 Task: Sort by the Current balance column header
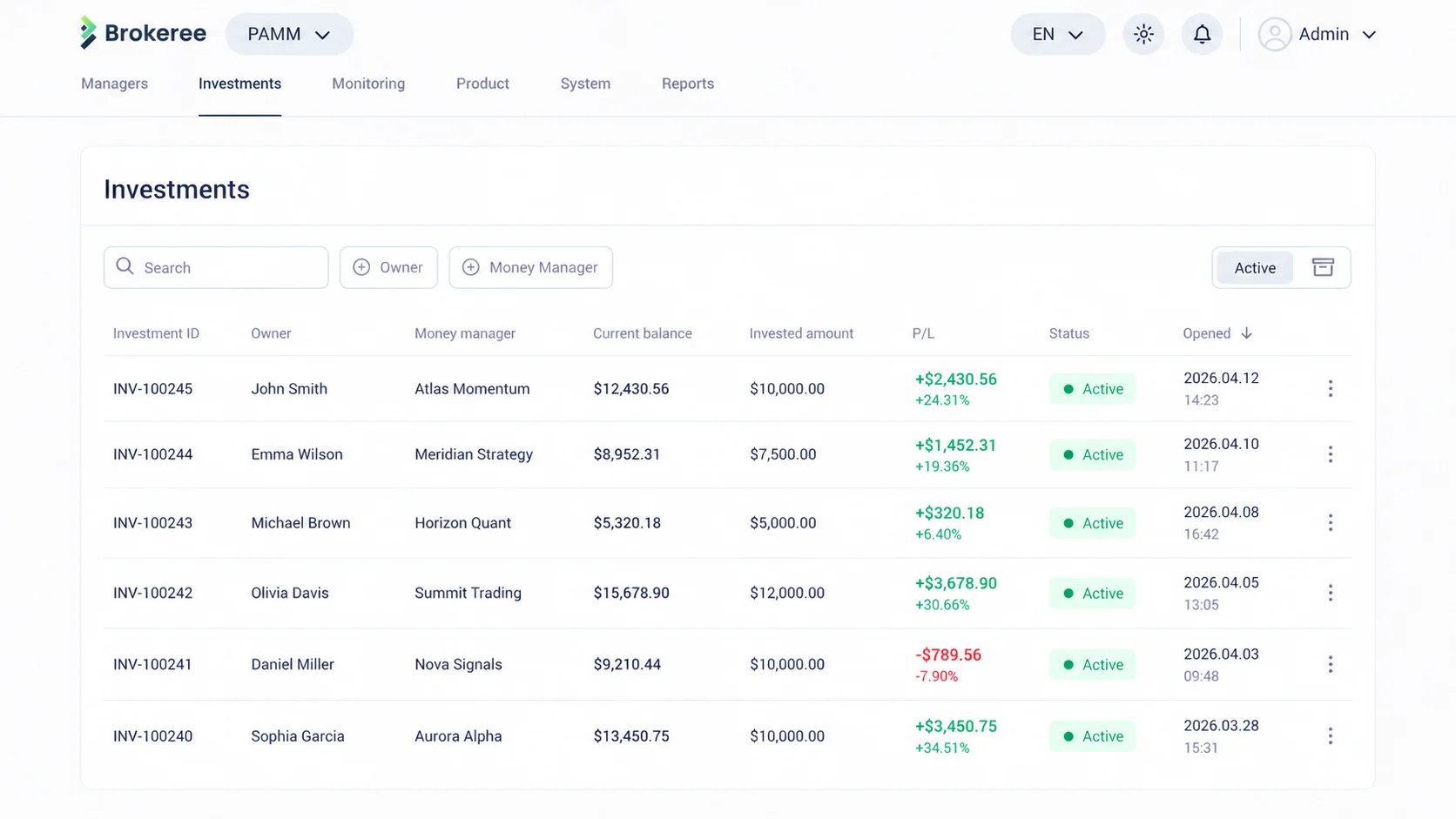click(x=643, y=333)
